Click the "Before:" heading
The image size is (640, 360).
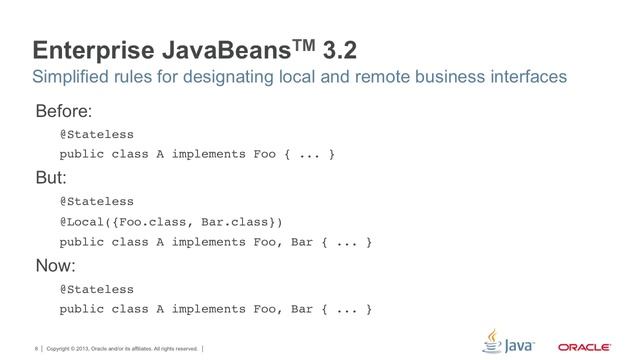click(64, 111)
